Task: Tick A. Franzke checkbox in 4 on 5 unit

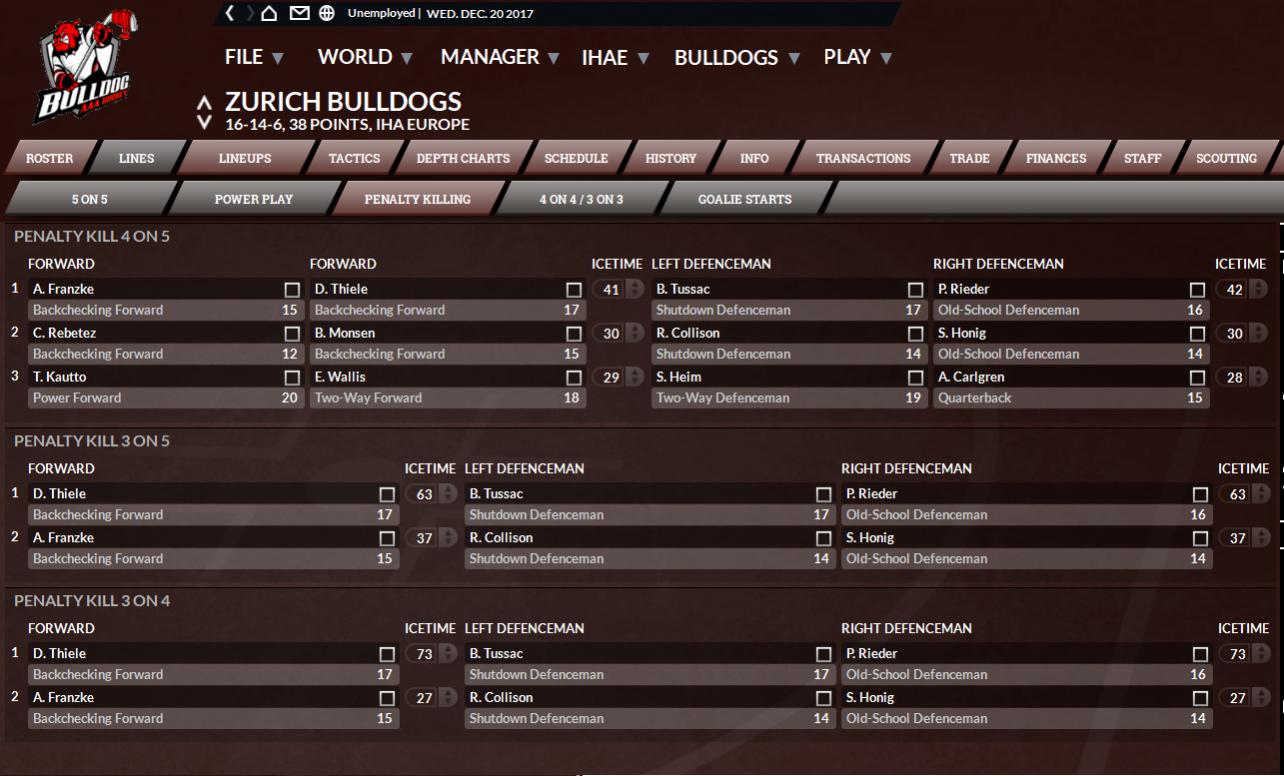Action: point(292,289)
